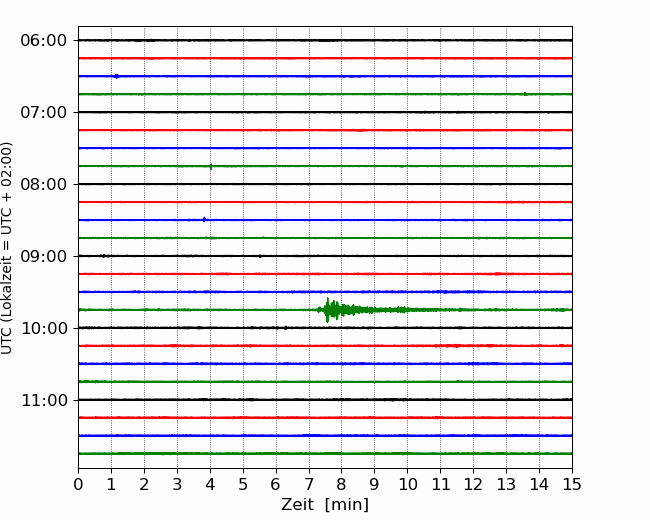Click the x-axis tick label 2
Screen dimensions: 650x520
pos(144,484)
